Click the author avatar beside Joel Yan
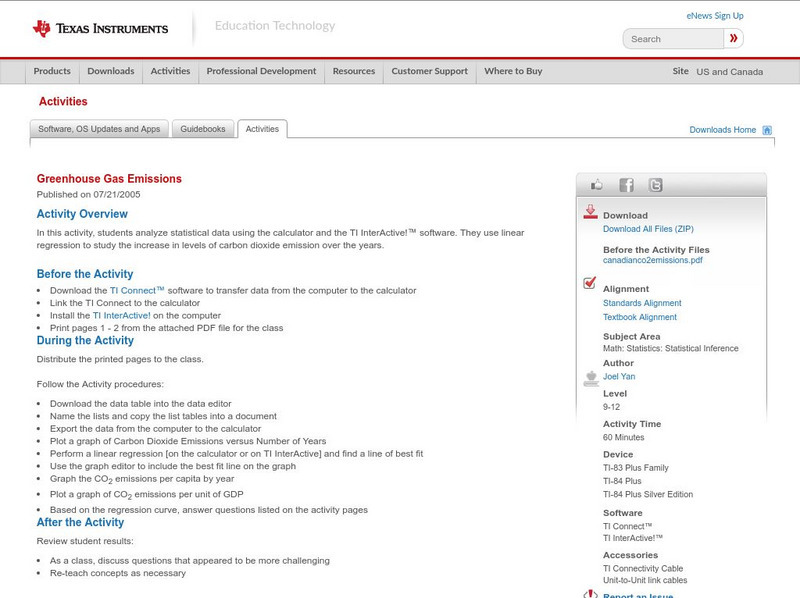The height and width of the screenshot is (598, 800). [x=589, y=378]
